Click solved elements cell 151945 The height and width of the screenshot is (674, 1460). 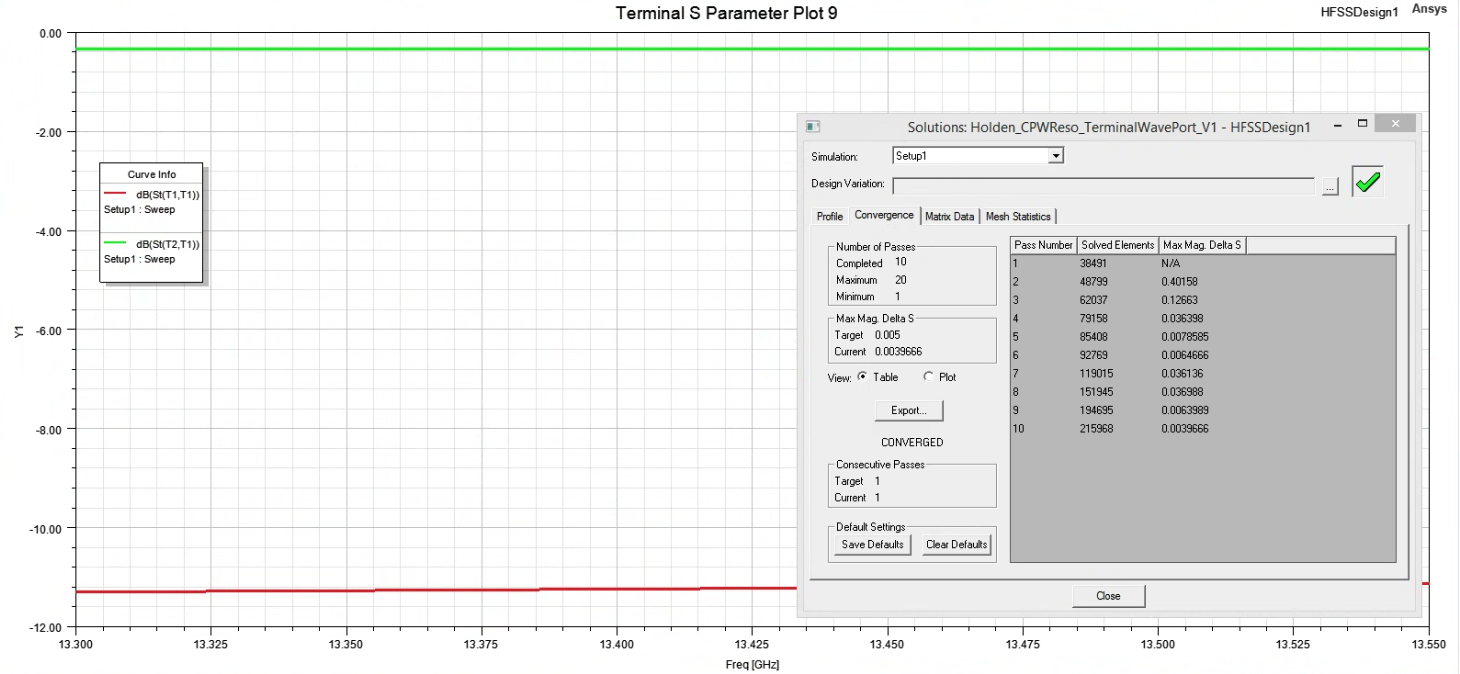tap(1097, 392)
